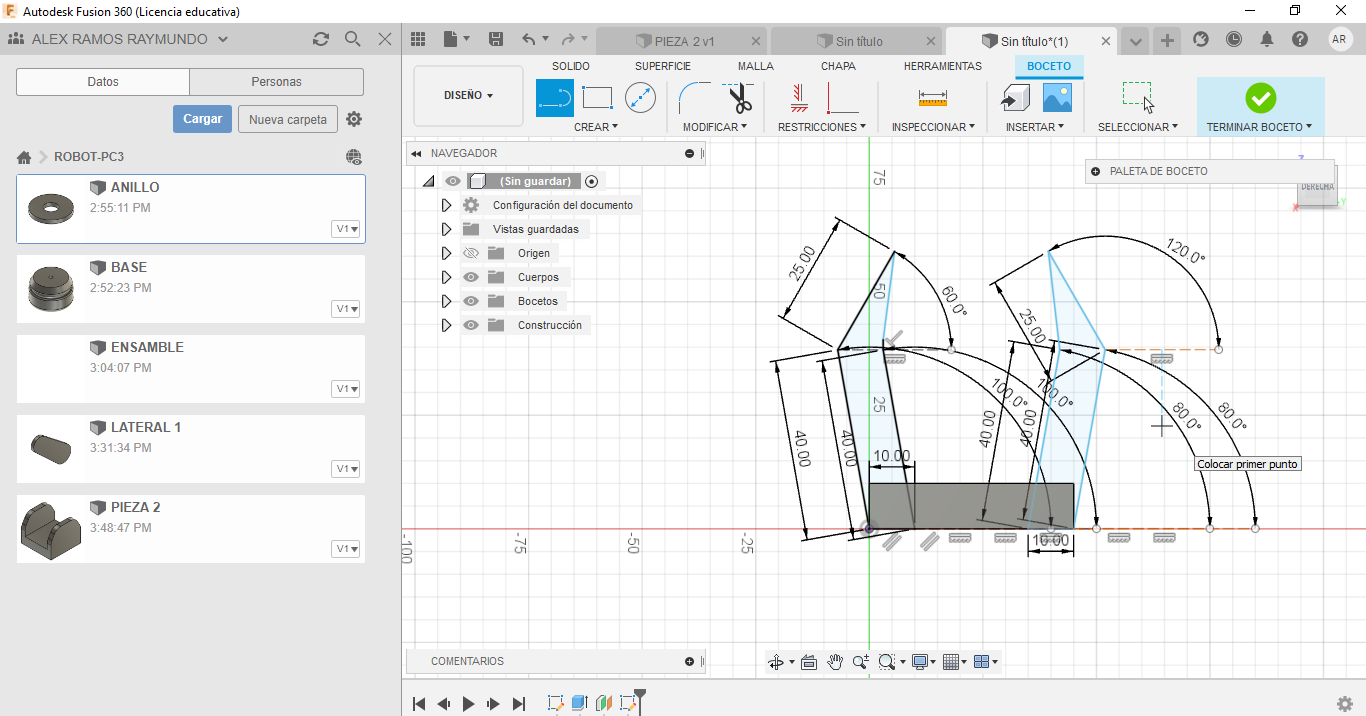
Task: Open the ANILLO file thumbnail
Action: point(50,208)
